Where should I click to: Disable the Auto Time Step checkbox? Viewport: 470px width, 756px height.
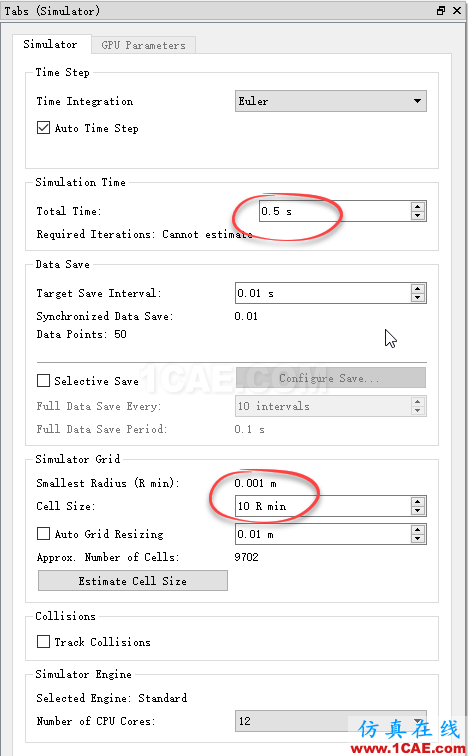tap(43, 128)
